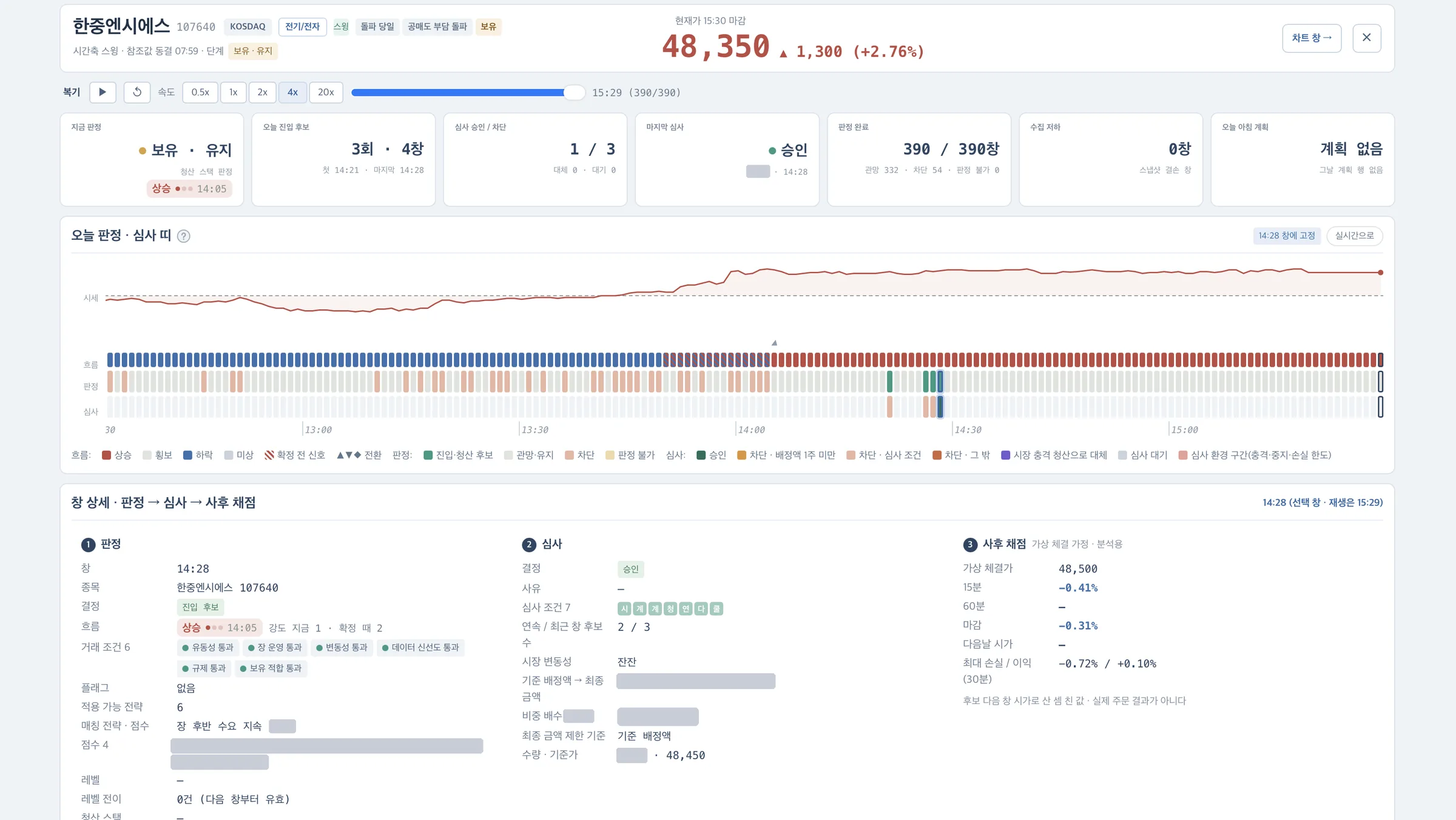Set replay speed to 0.5x

(x=200, y=92)
